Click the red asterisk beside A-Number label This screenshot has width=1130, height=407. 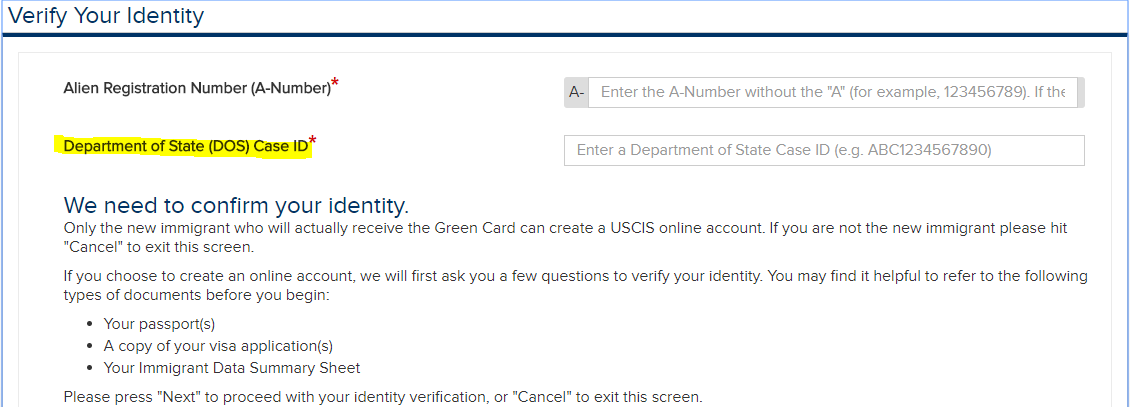[335, 85]
